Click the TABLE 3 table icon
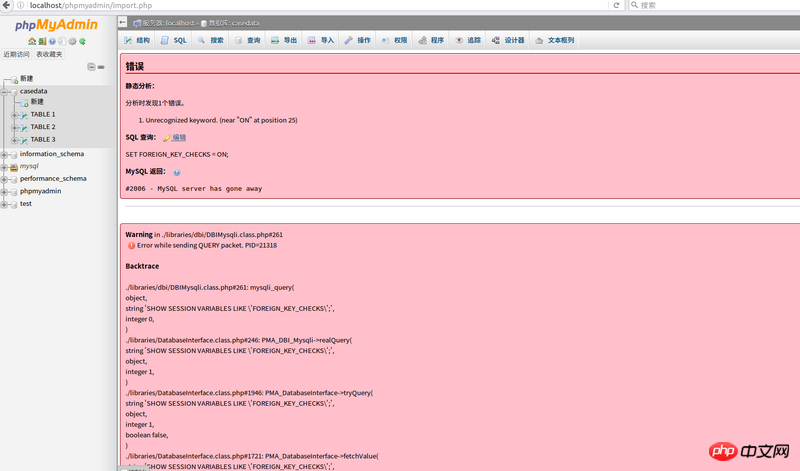Image resolution: width=800 pixels, height=471 pixels. (x=24, y=140)
